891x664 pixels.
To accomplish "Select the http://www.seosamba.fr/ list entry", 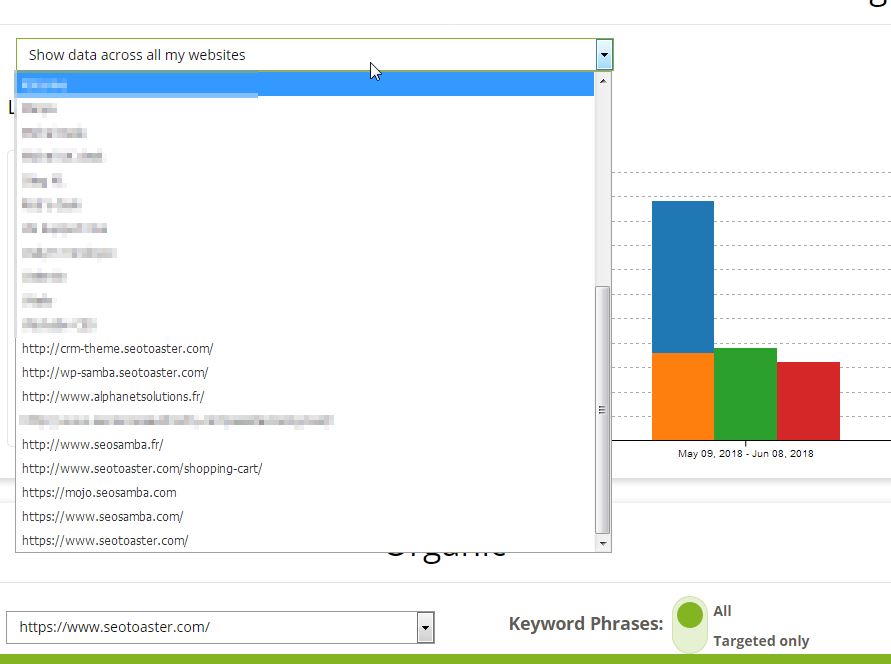I will pyautogui.click(x=92, y=444).
